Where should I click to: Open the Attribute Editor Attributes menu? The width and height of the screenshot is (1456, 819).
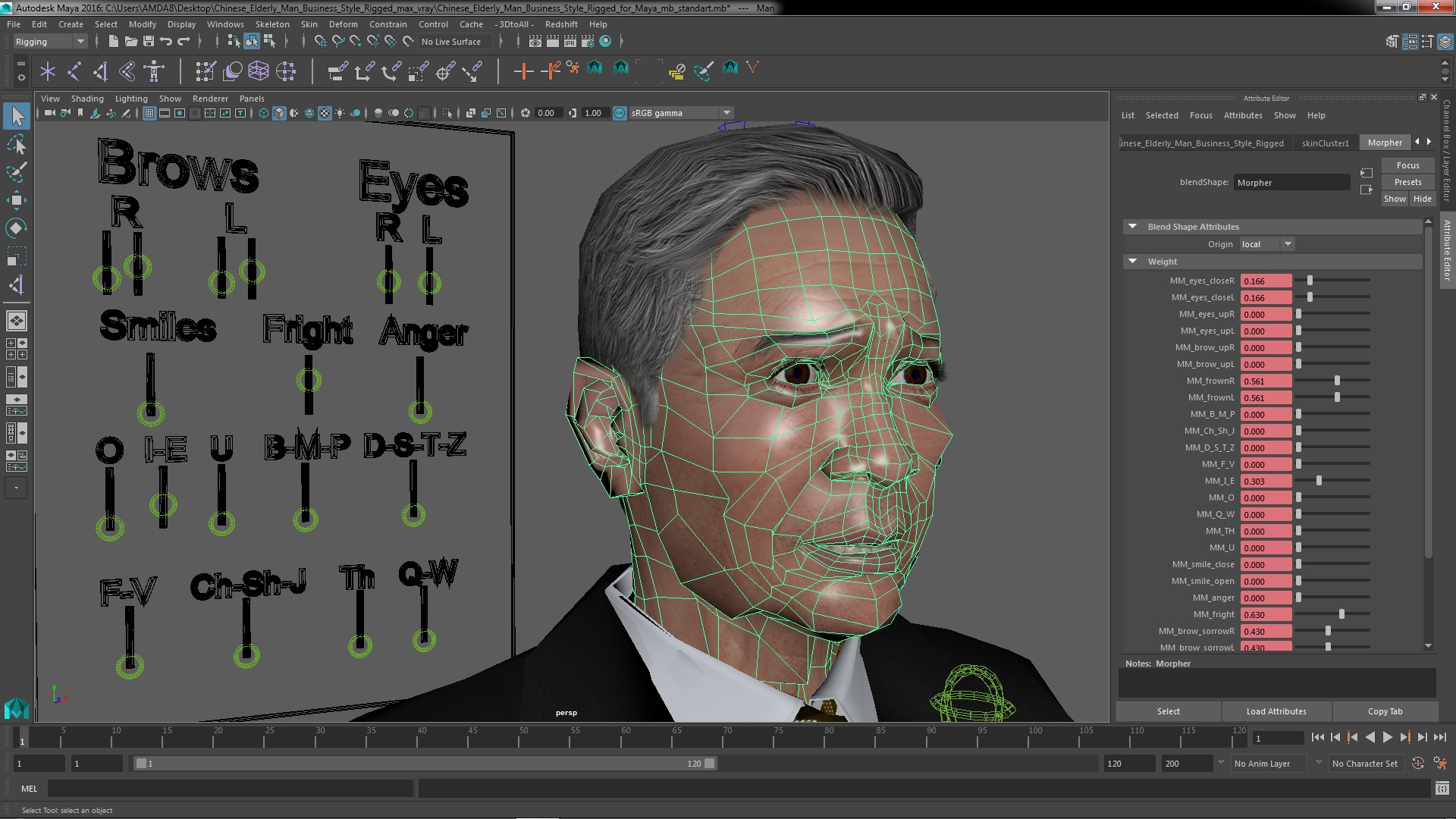click(x=1243, y=115)
